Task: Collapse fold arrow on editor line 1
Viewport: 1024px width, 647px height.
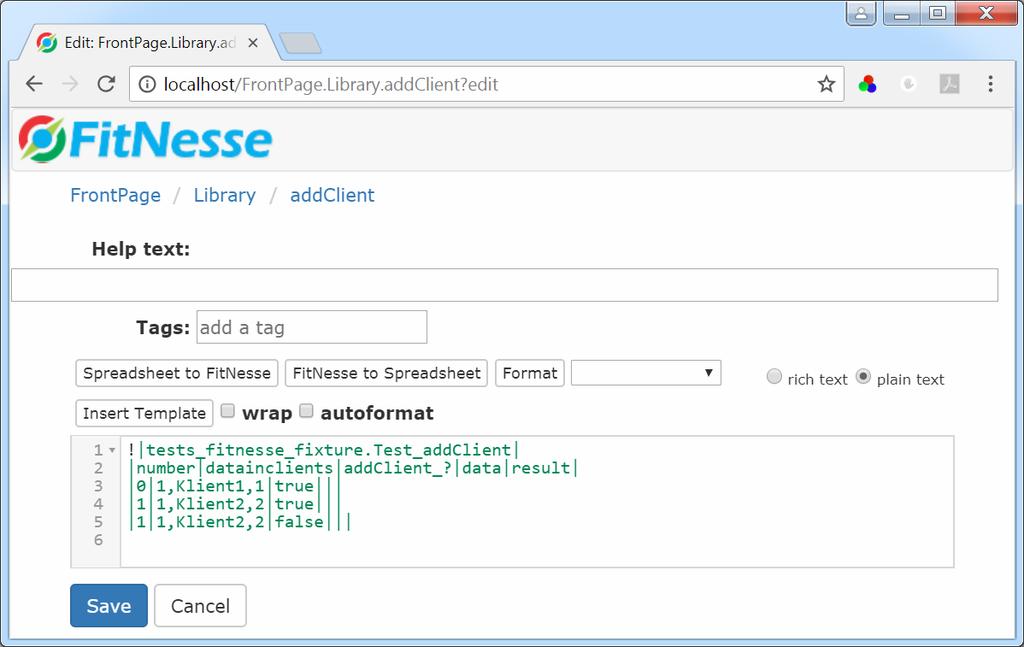Action: click(112, 450)
